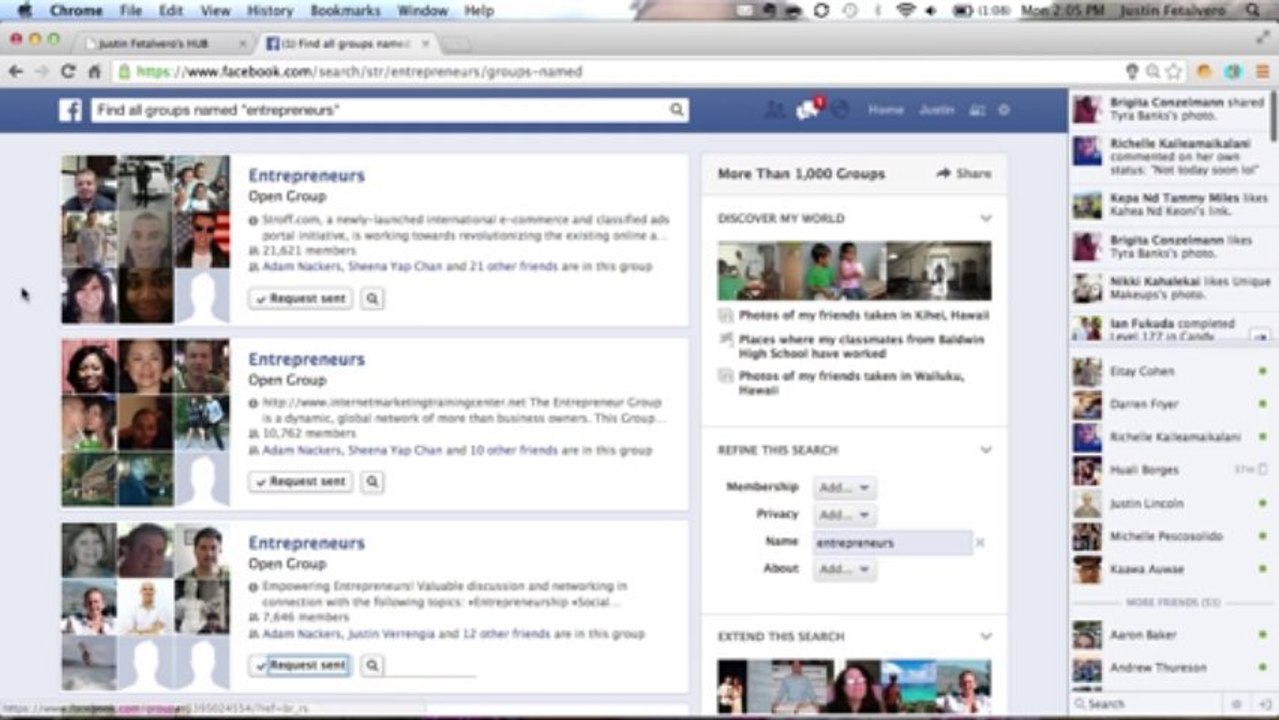Collapse the Refine This Search section
This screenshot has height=720, width=1279.
[986, 450]
